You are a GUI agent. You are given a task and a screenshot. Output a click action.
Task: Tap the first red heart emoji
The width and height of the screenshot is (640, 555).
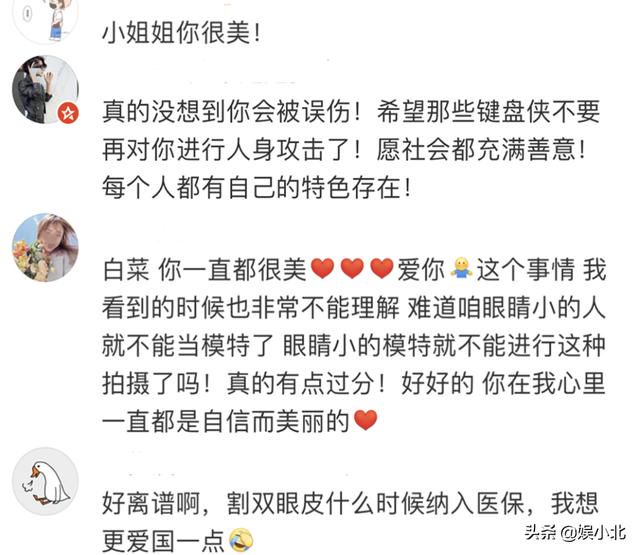coord(322,269)
